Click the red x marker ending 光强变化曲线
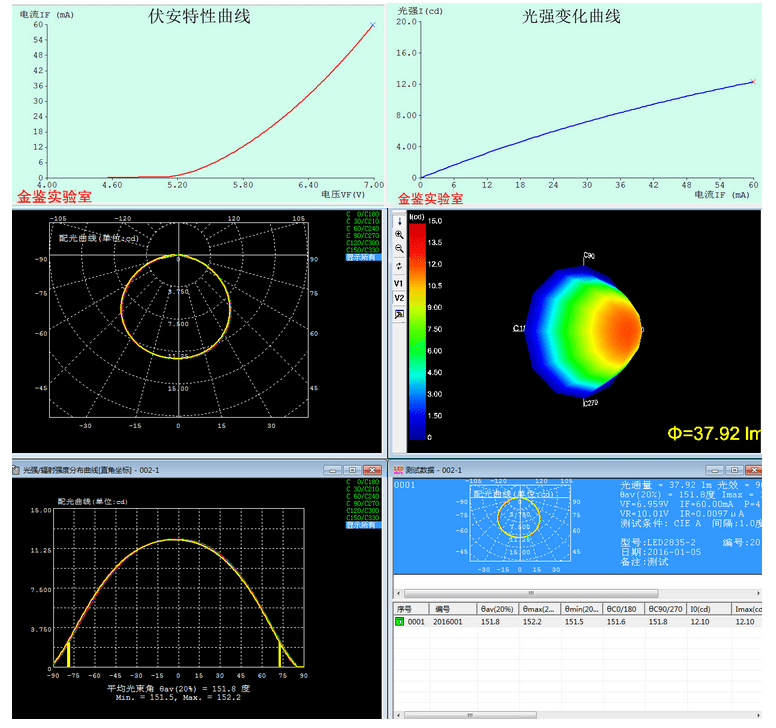The image size is (776, 728). click(x=753, y=82)
